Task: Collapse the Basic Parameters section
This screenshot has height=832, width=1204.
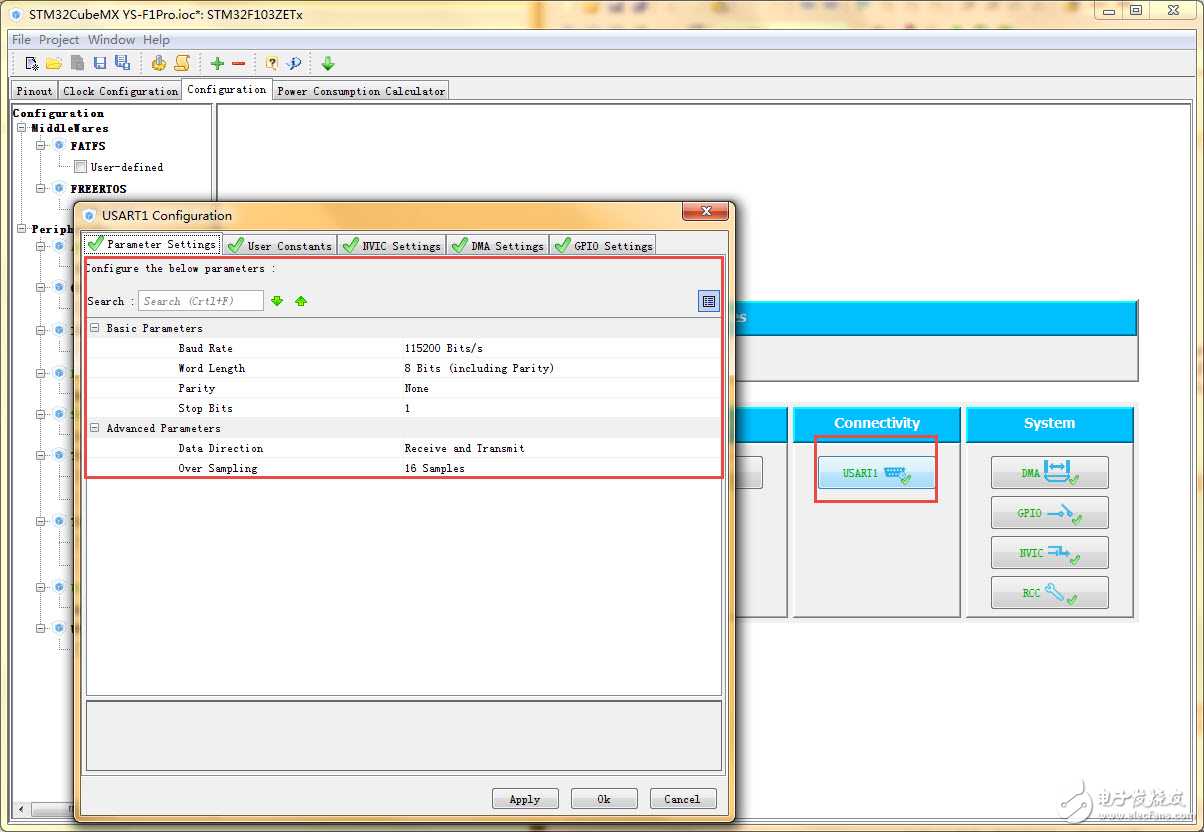Action: click(95, 328)
